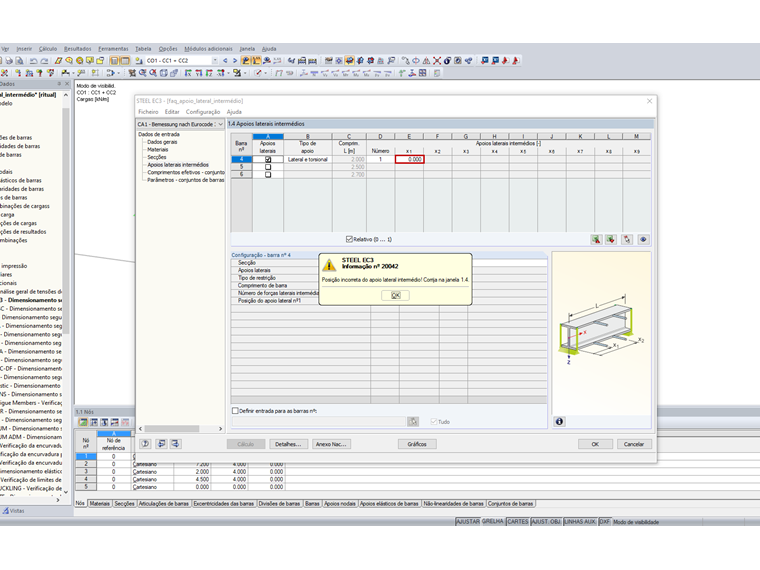760x570 pixels.
Task: Switch to the Conjuntos de barras tab
Action: (x=510, y=504)
